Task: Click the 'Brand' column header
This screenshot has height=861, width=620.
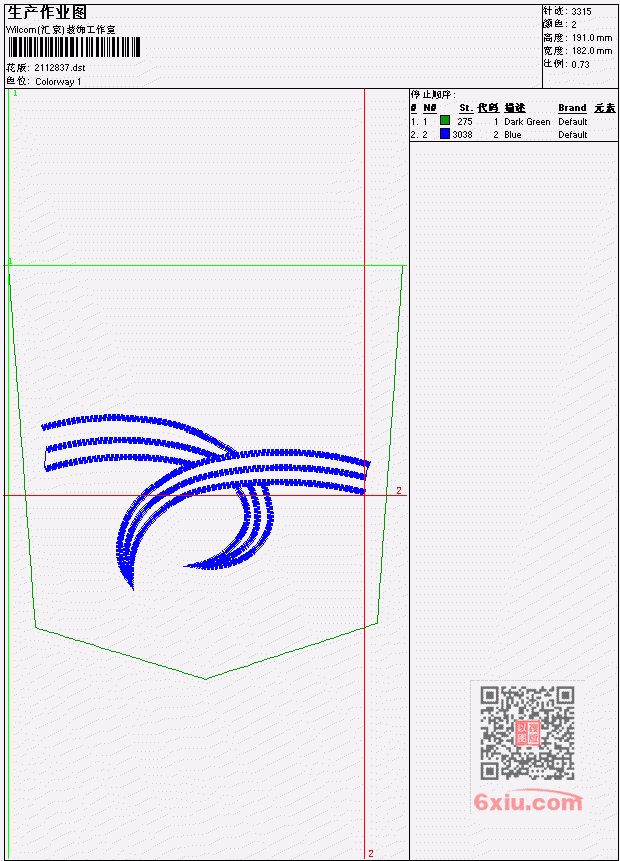Action: click(572, 108)
